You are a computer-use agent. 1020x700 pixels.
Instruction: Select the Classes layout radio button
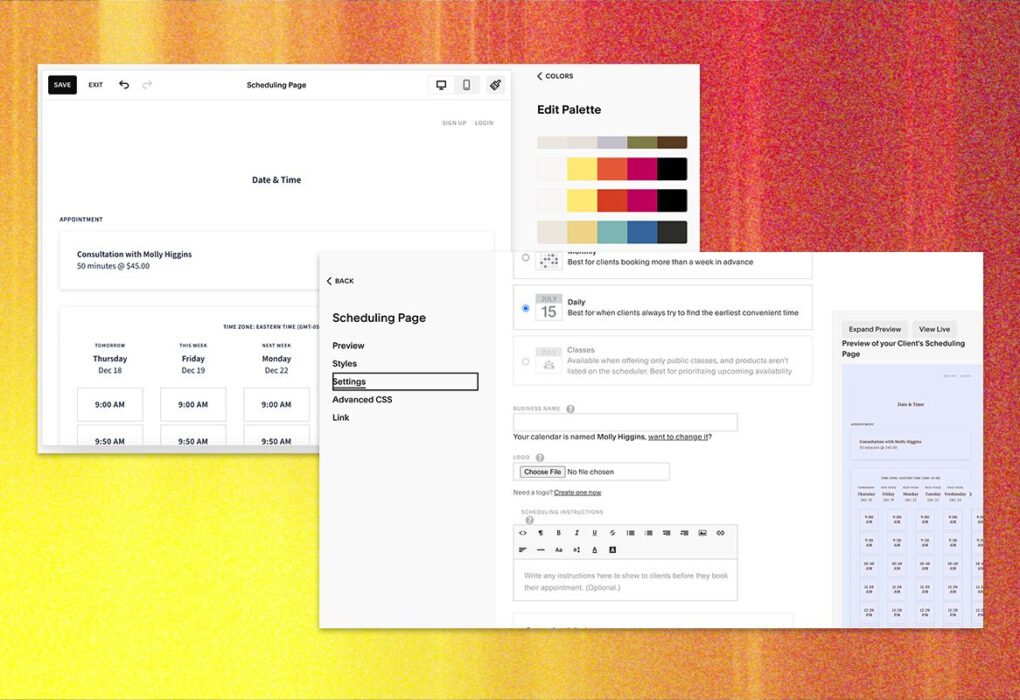tap(526, 361)
